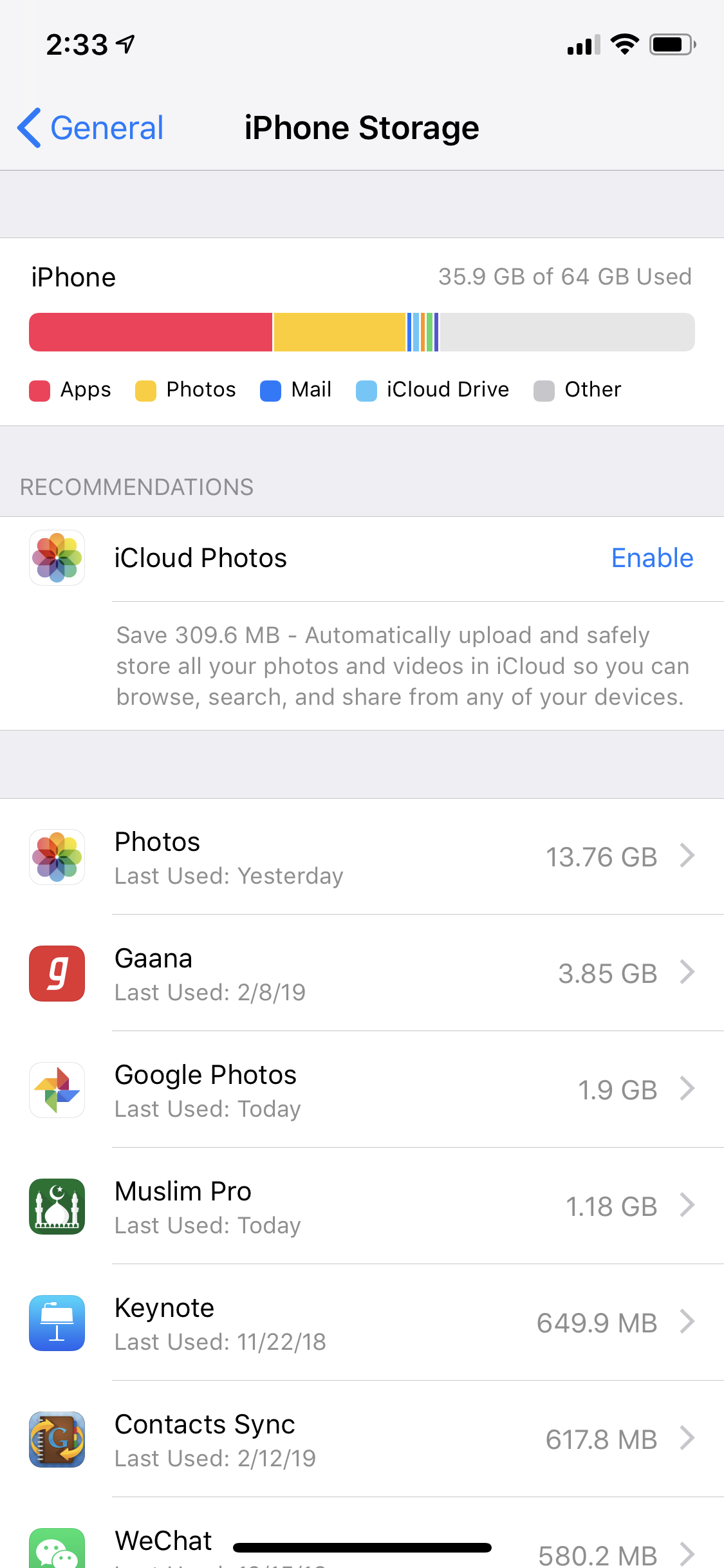
Task: Tap the WeChat app icon
Action: click(x=57, y=1550)
